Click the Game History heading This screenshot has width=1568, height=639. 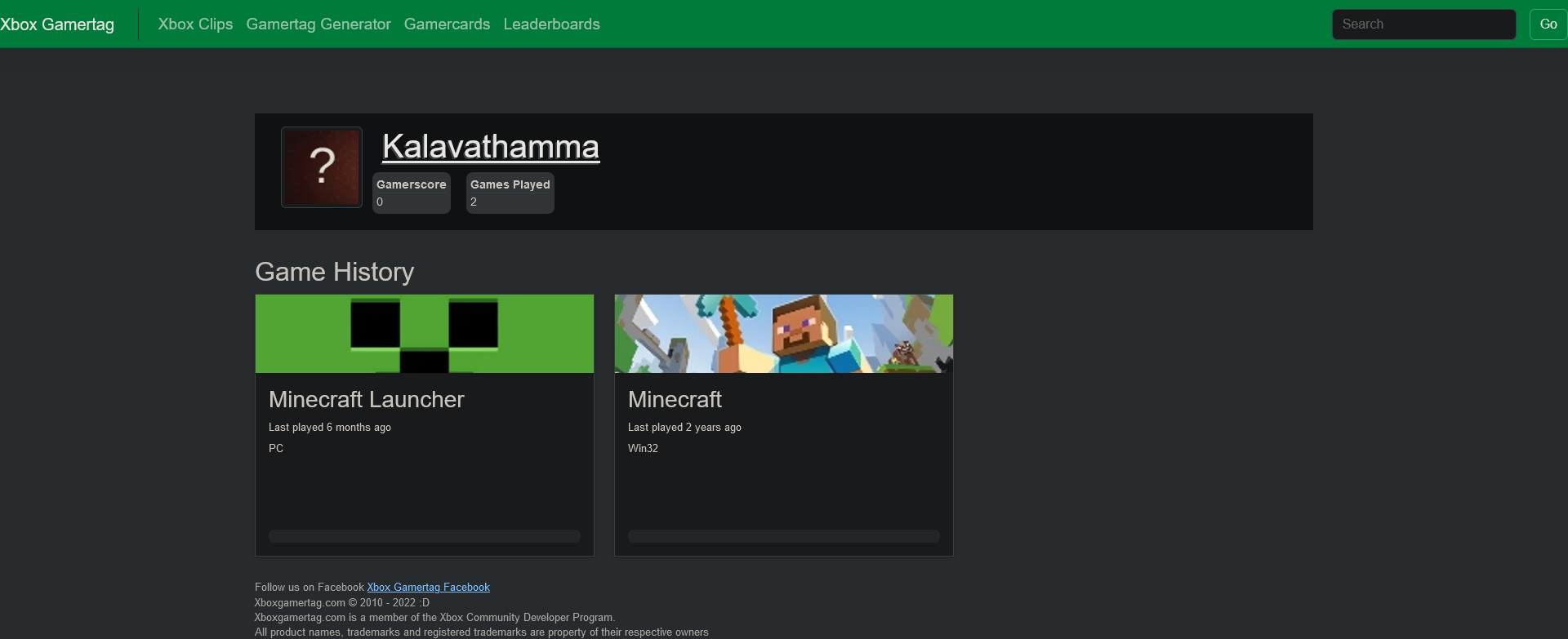tap(335, 272)
